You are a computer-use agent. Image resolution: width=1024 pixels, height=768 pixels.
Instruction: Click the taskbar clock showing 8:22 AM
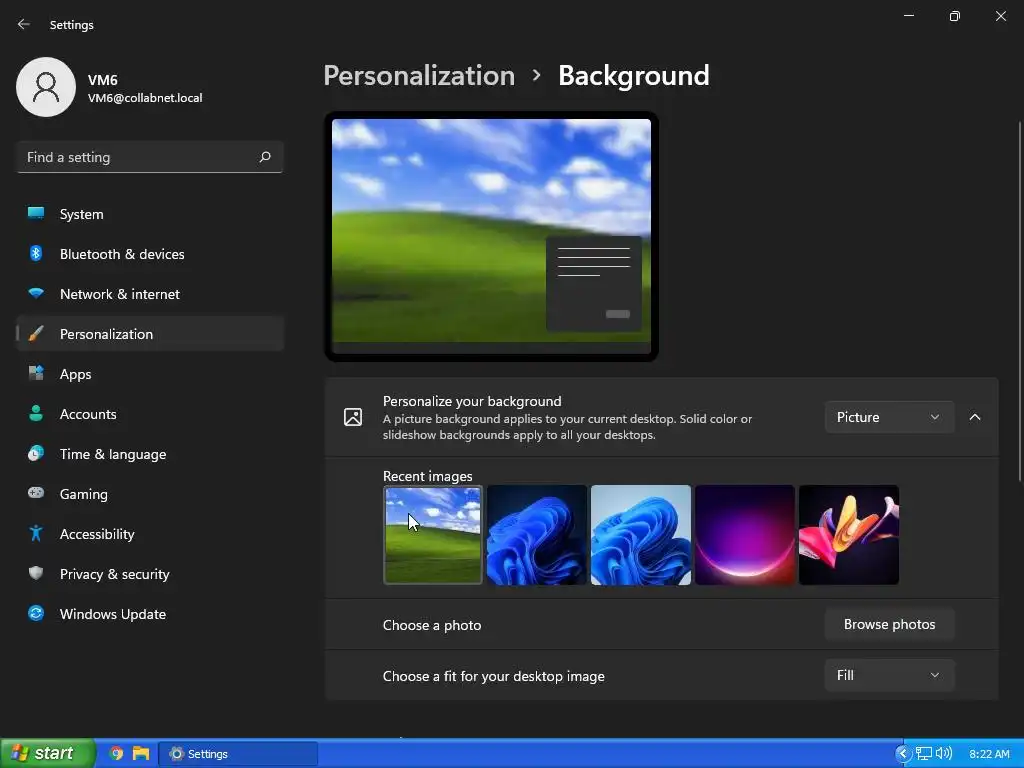[989, 754]
